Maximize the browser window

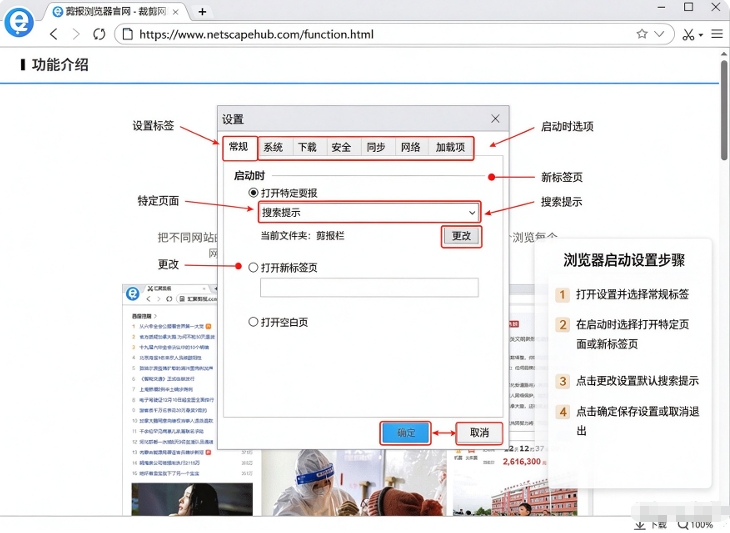click(x=689, y=7)
